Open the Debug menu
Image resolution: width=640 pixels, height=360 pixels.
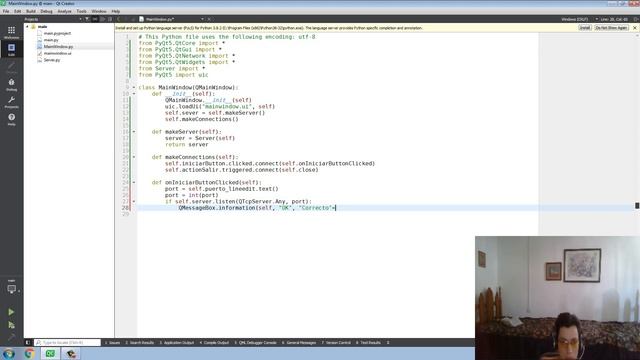click(x=47, y=11)
